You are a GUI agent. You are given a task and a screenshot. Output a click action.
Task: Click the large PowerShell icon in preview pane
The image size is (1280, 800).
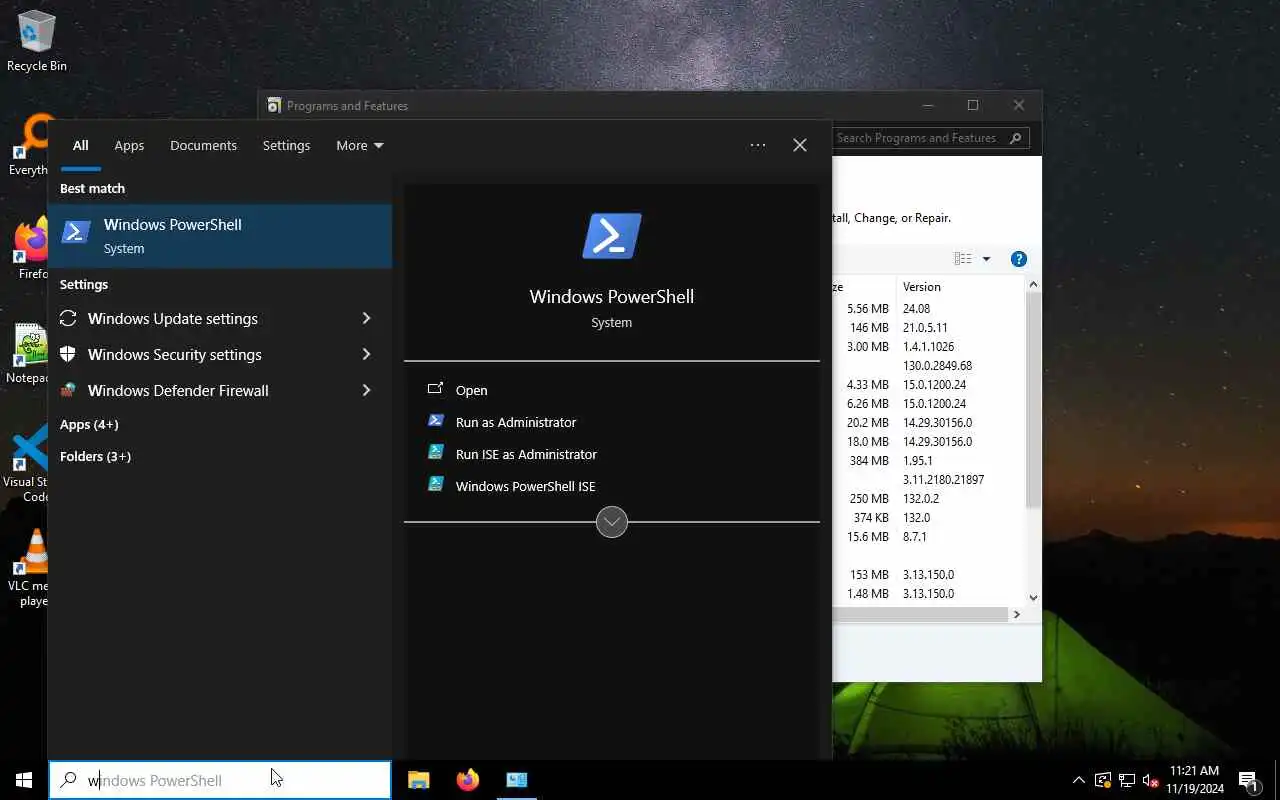coord(611,236)
